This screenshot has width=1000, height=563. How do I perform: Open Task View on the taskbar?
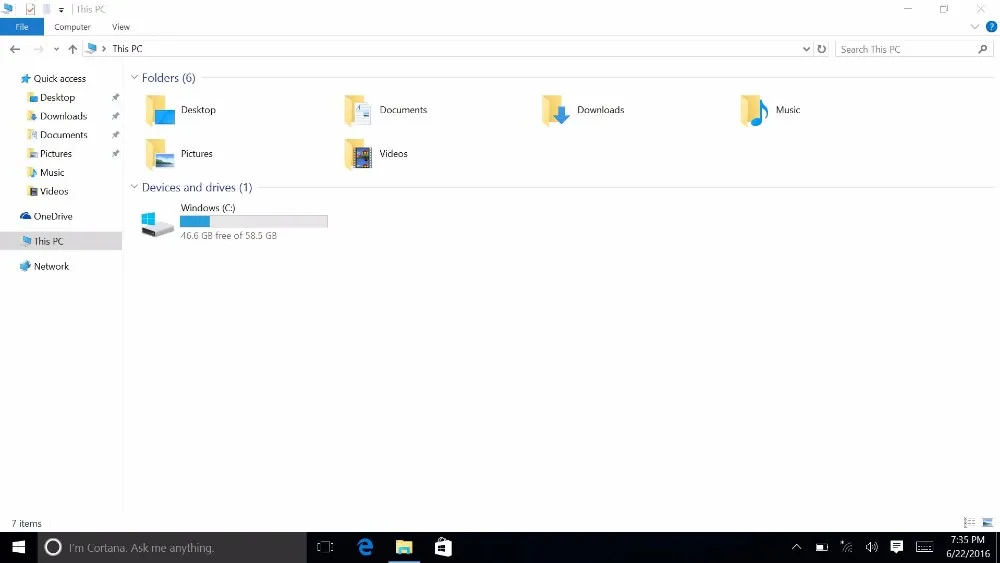tap(325, 547)
